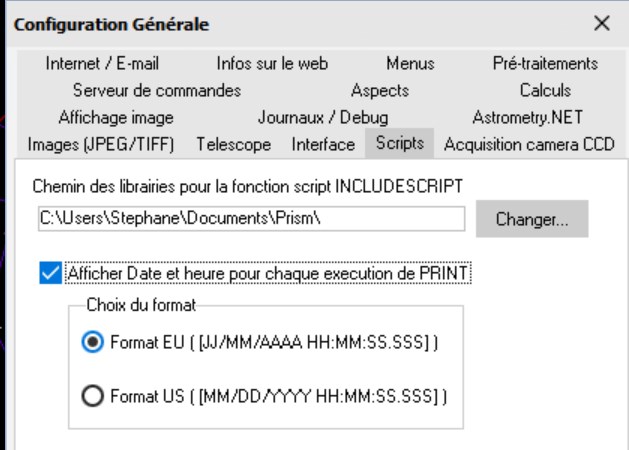The width and height of the screenshot is (629, 450).
Task: Switch to Infos sur le web tab
Action: [x=272, y=64]
